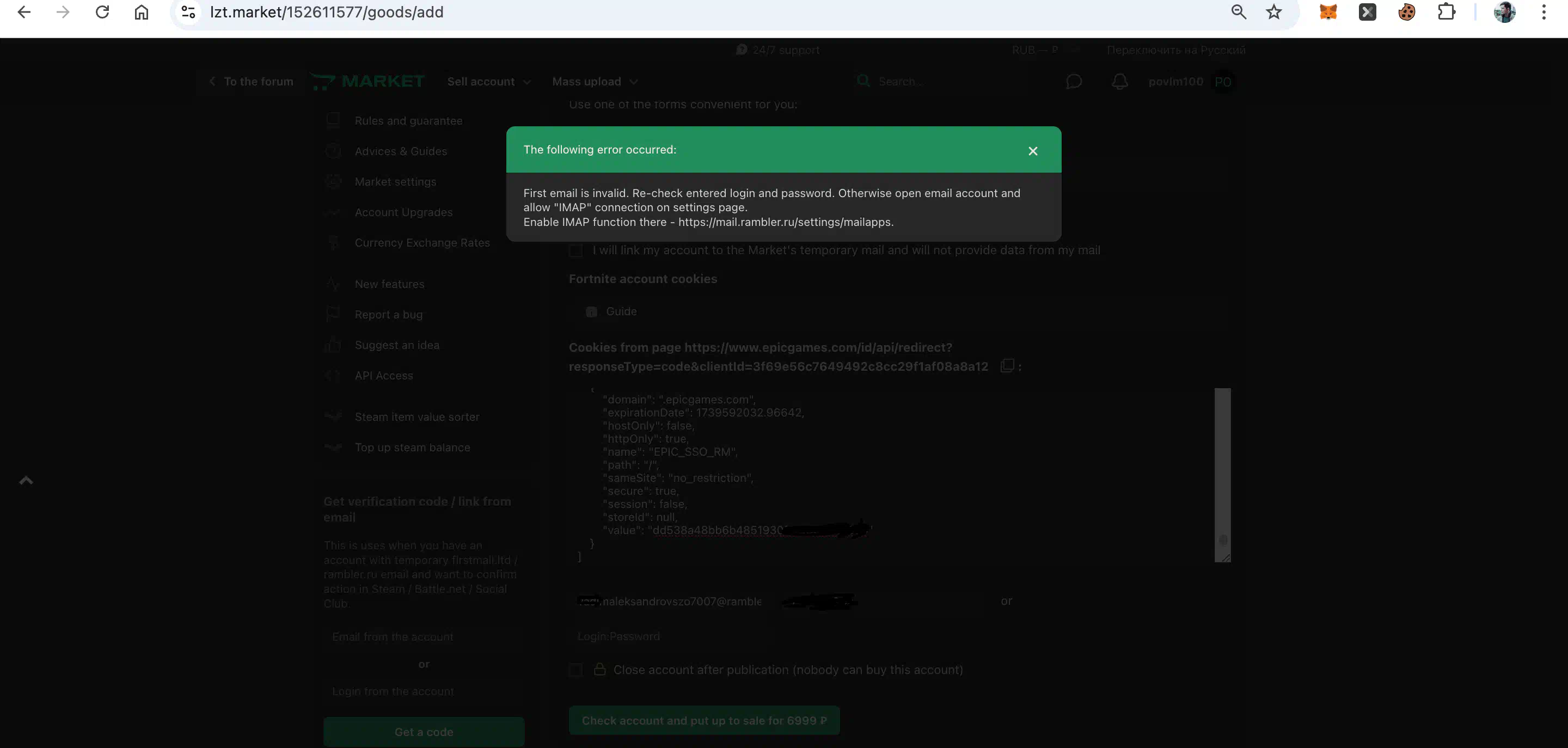The width and height of the screenshot is (1568, 748).
Task: Open New features
Action: pos(390,284)
